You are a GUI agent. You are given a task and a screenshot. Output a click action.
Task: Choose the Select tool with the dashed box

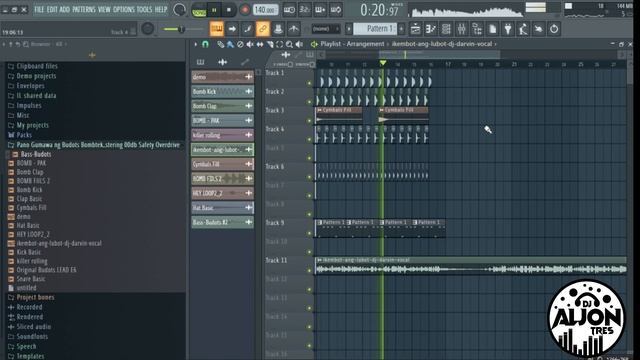point(280,44)
